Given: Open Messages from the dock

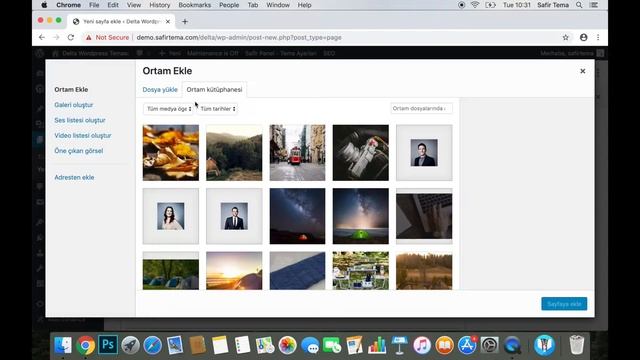Looking at the screenshot, I should [x=310, y=345].
